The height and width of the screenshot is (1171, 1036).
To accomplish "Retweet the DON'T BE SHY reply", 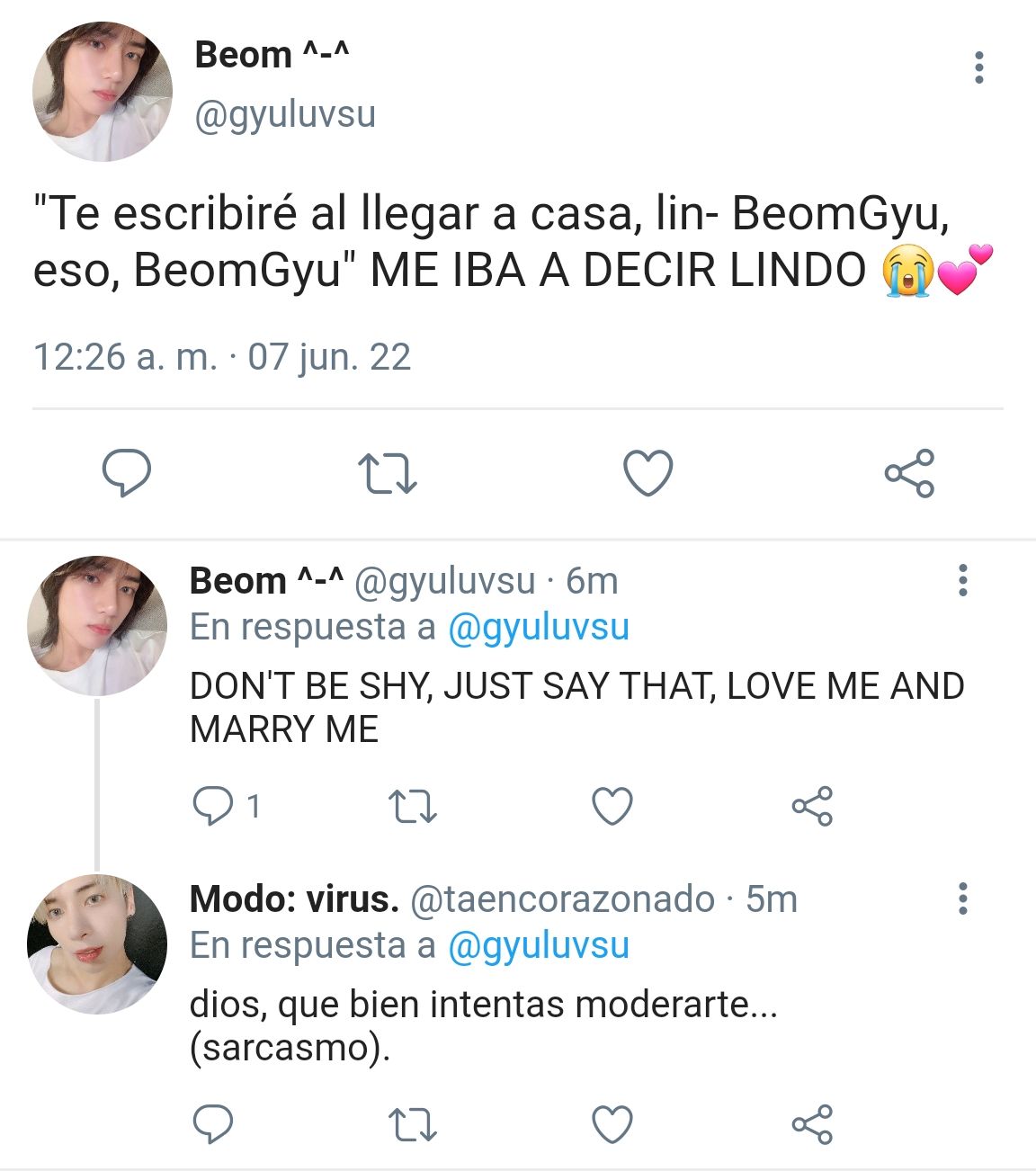I will [413, 807].
